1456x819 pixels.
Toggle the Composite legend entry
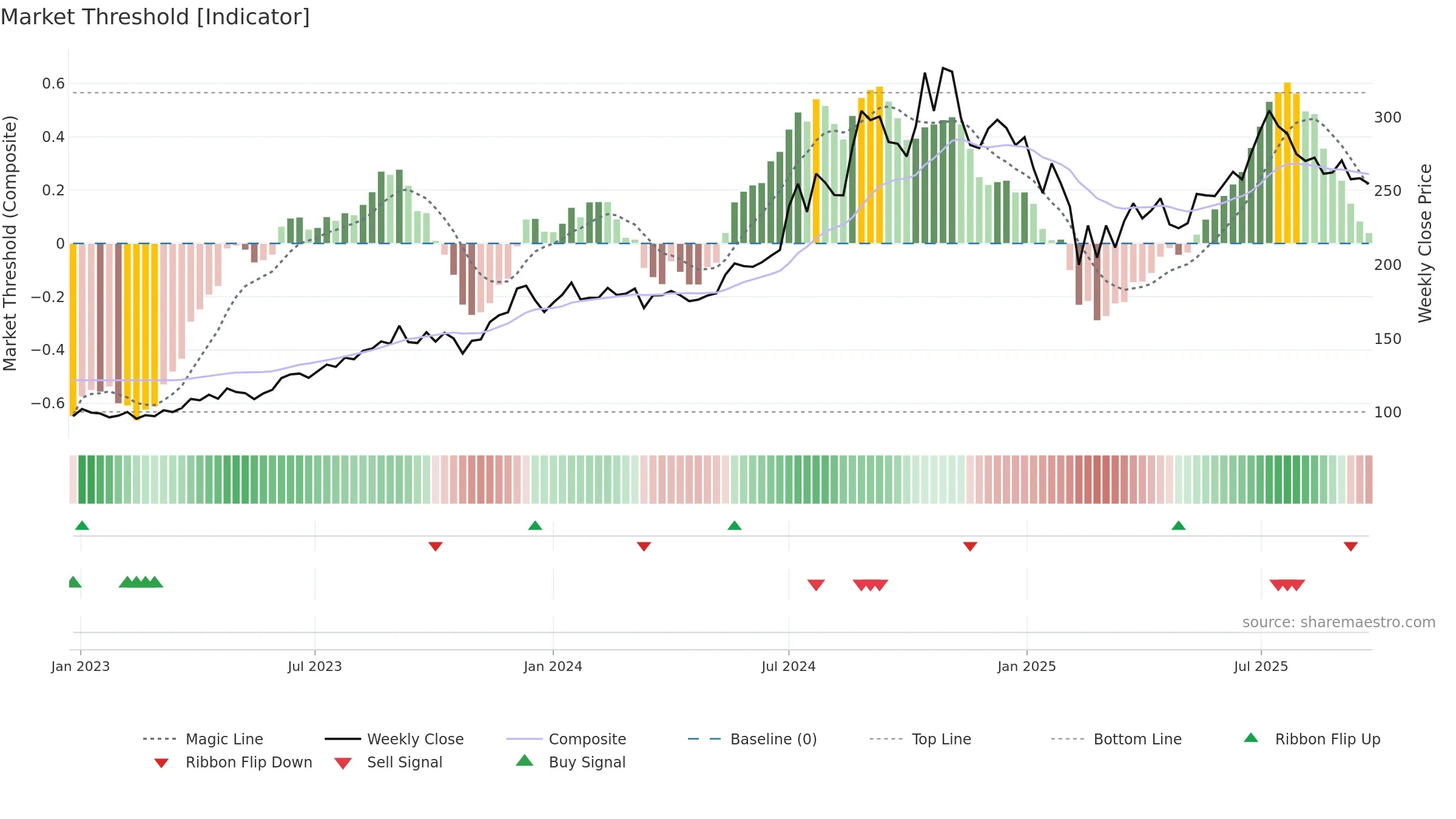(x=566, y=739)
